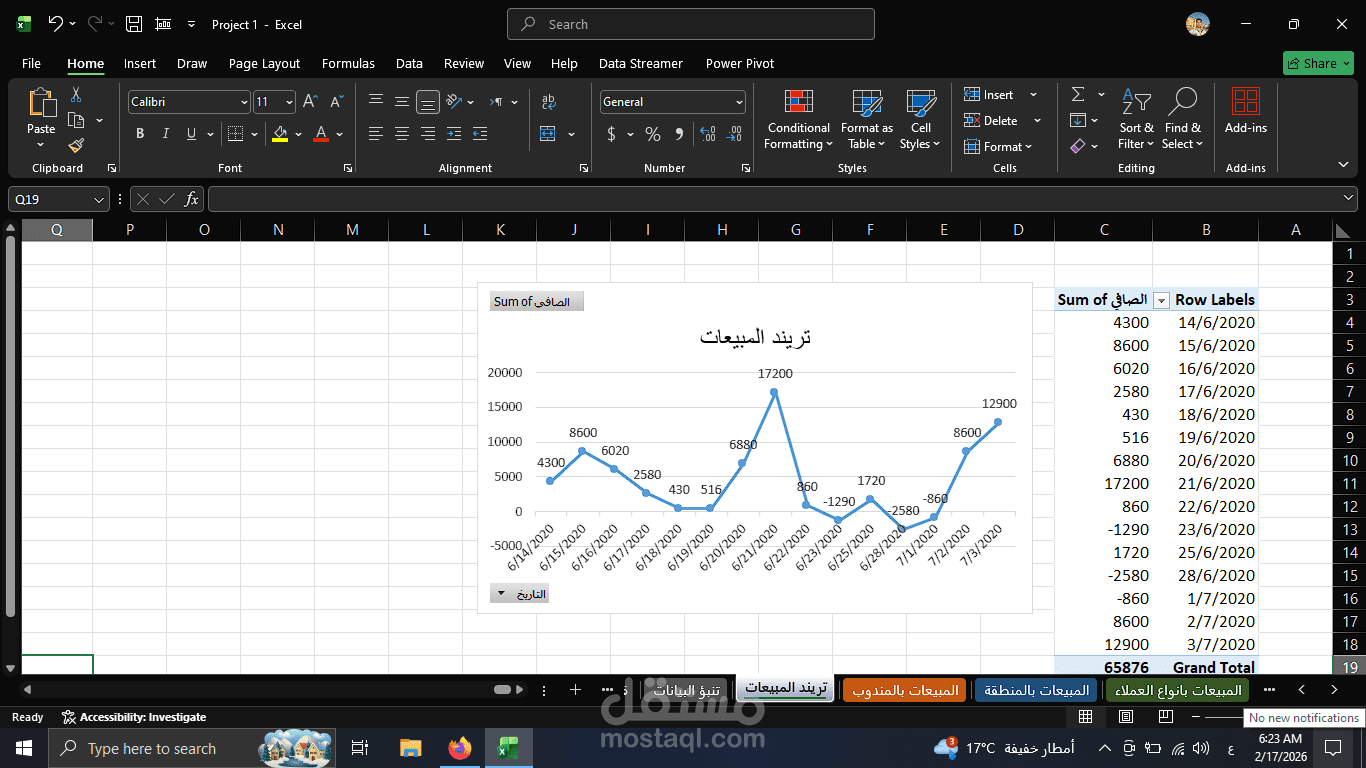
Task: Open Row Labels filter dropdown in pivot table
Action: (1162, 300)
